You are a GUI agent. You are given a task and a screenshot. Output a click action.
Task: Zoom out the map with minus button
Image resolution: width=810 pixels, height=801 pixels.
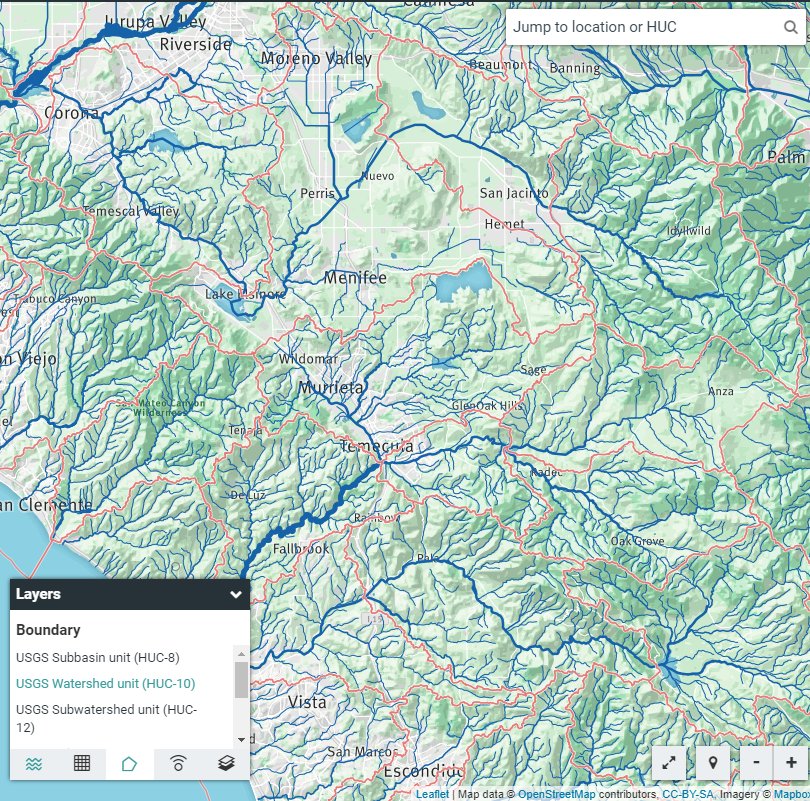point(756,762)
